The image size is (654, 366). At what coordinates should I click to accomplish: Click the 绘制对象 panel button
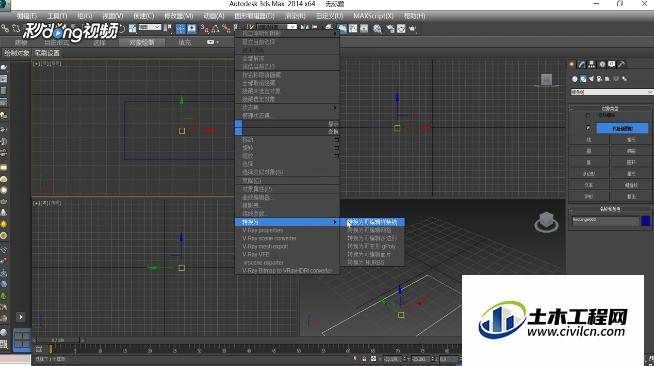17,53
